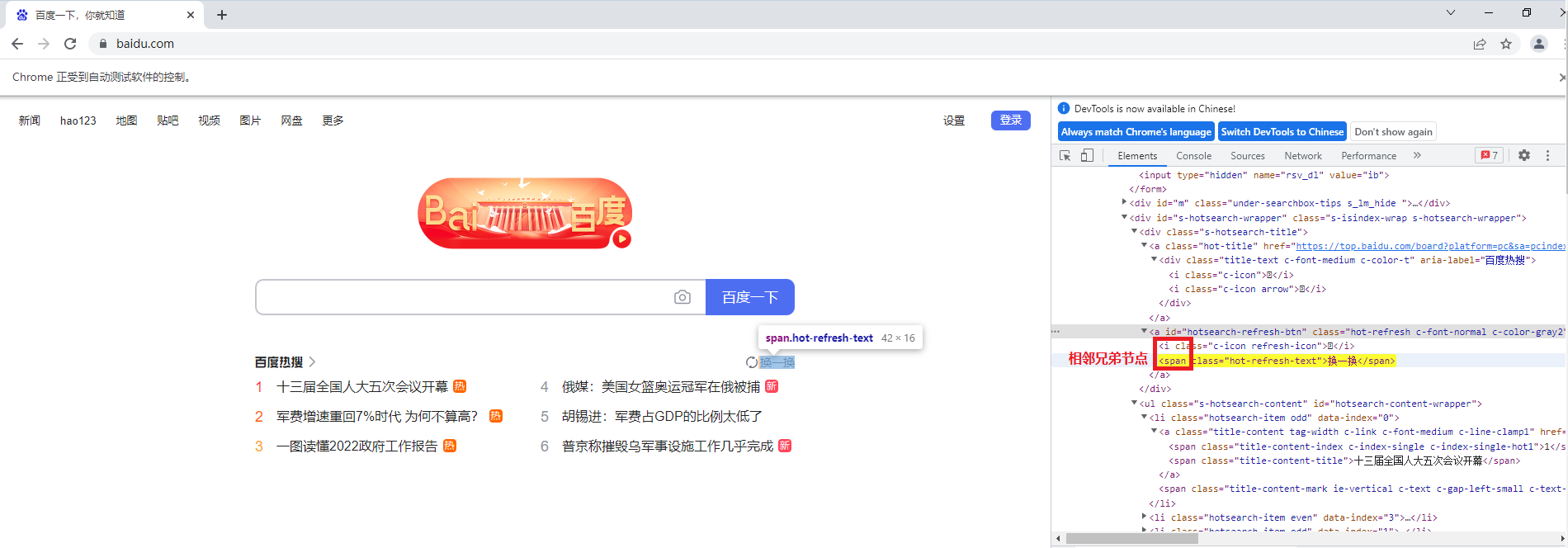This screenshot has width=1568, height=548.
Task: Click the 热 badge beside 十三届全国人大五次会议开幕
Action: (x=460, y=386)
